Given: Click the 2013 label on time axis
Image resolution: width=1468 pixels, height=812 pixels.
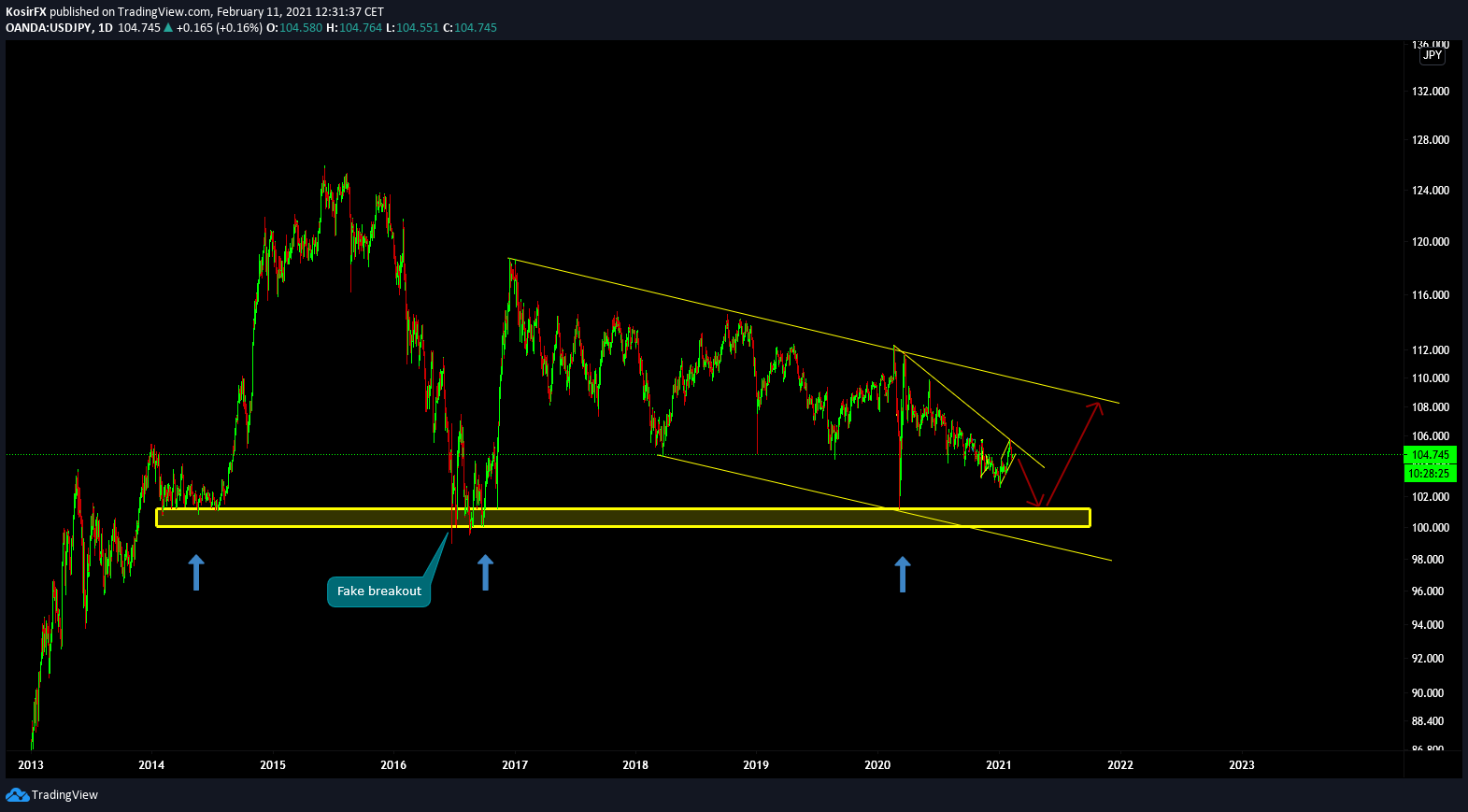Looking at the screenshot, I should point(31,765).
